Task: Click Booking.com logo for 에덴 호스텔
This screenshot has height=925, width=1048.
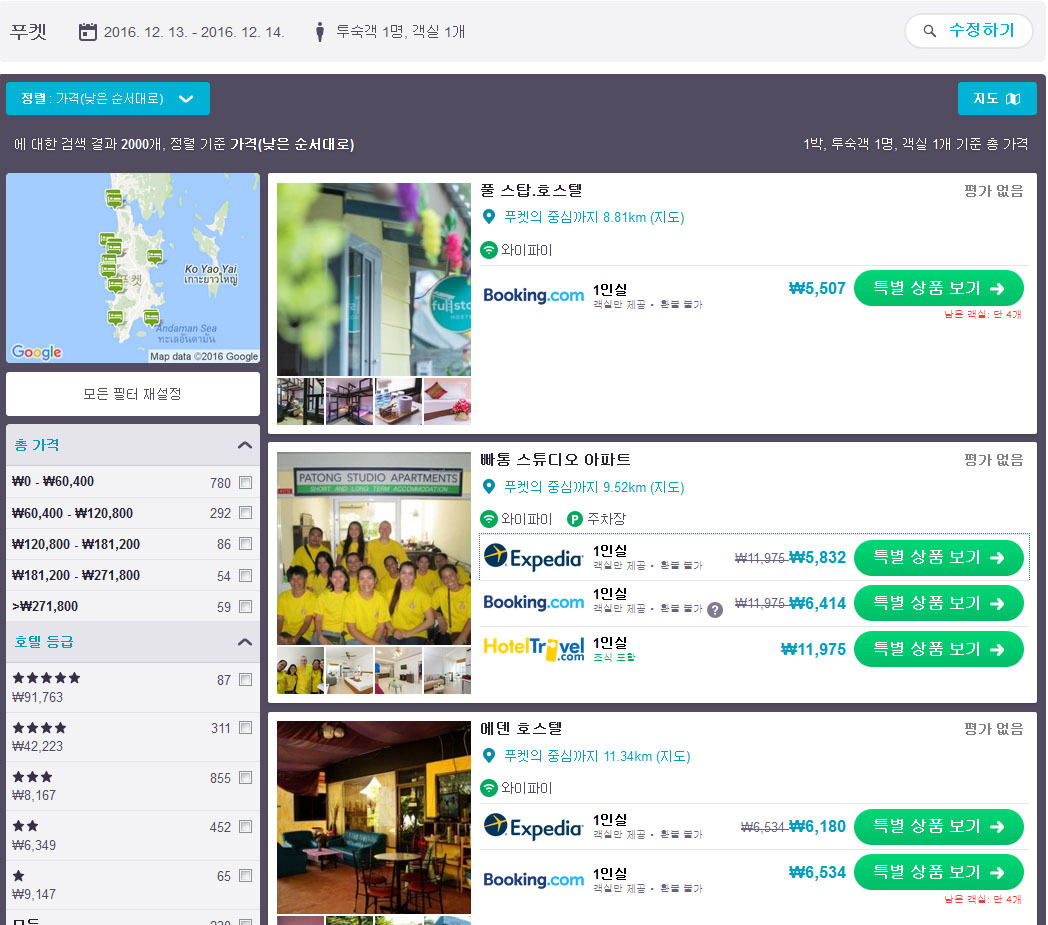Action: (x=533, y=880)
